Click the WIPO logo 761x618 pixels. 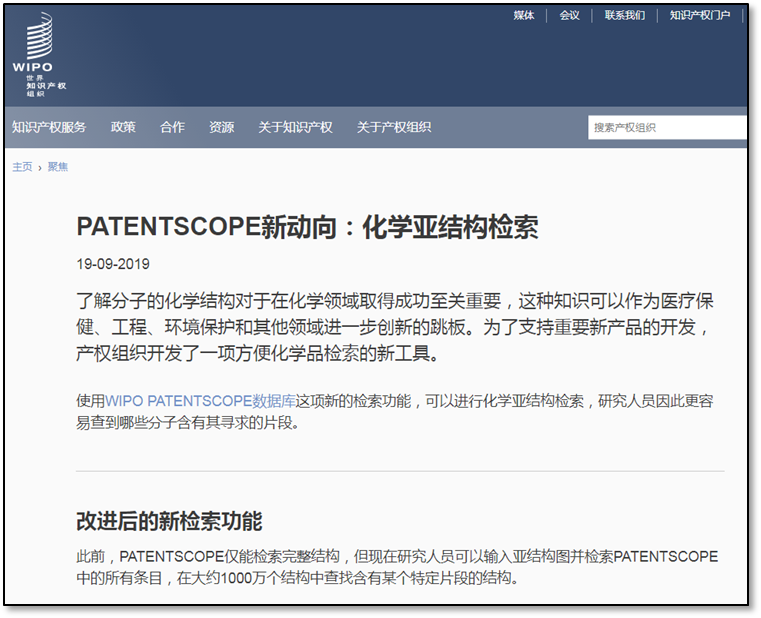[39, 54]
